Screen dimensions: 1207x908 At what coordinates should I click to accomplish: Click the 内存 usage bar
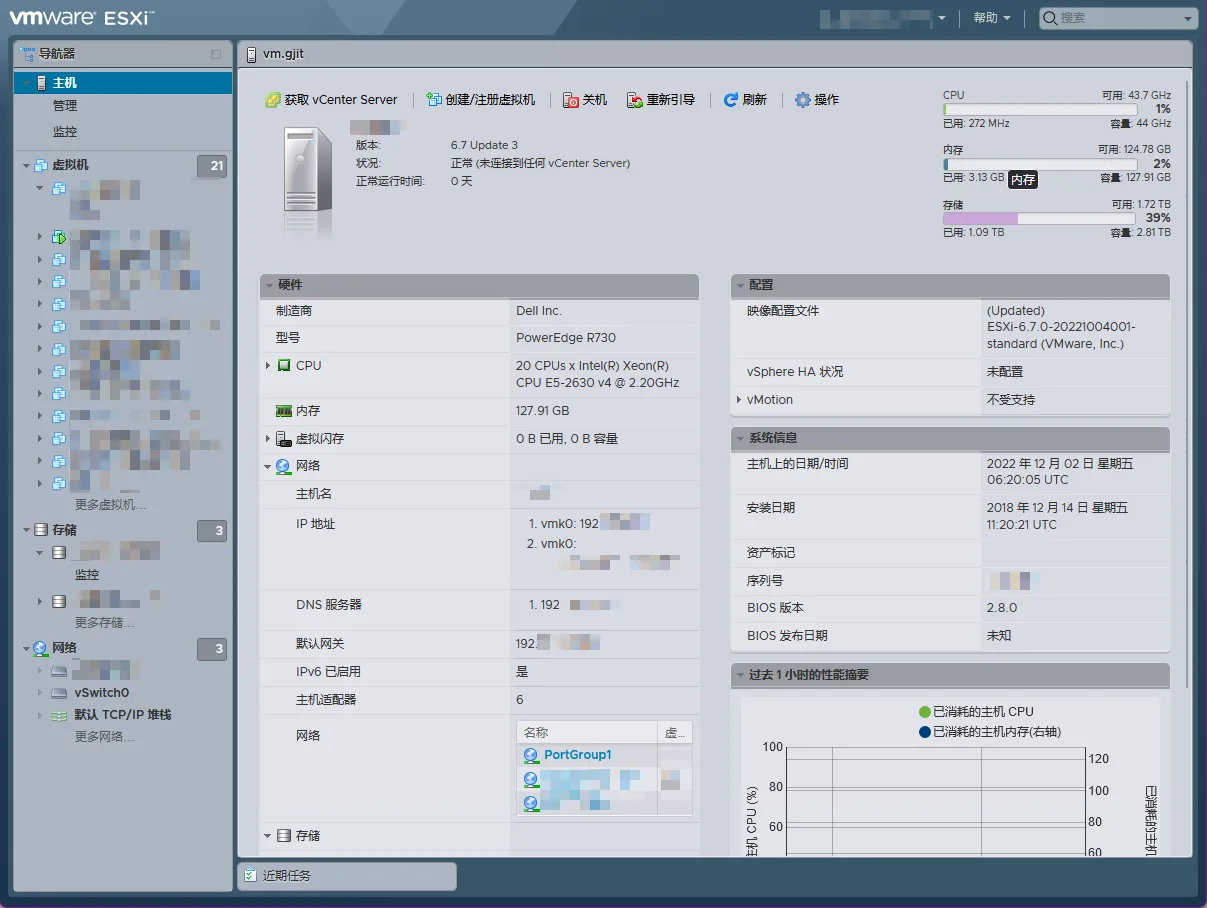(x=1040, y=164)
